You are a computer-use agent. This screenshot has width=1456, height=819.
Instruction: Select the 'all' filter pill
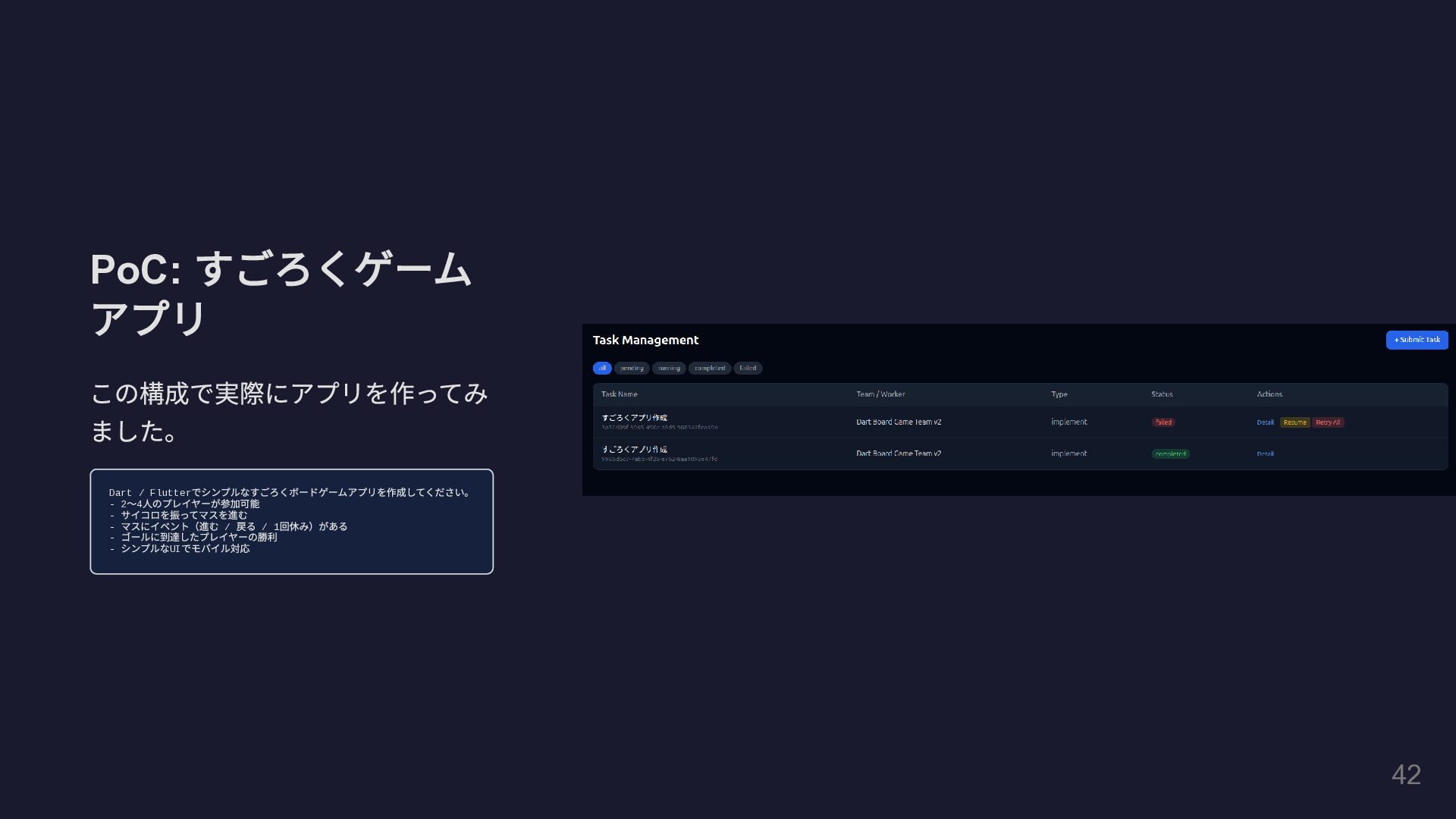602,368
